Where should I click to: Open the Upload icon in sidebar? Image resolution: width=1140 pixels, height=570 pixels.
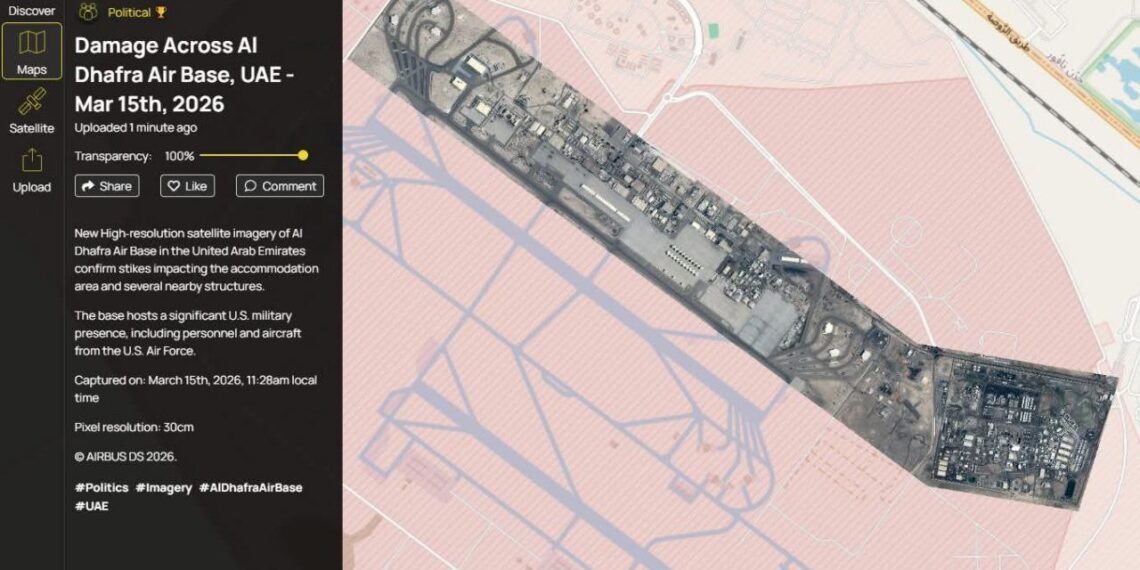[32, 161]
